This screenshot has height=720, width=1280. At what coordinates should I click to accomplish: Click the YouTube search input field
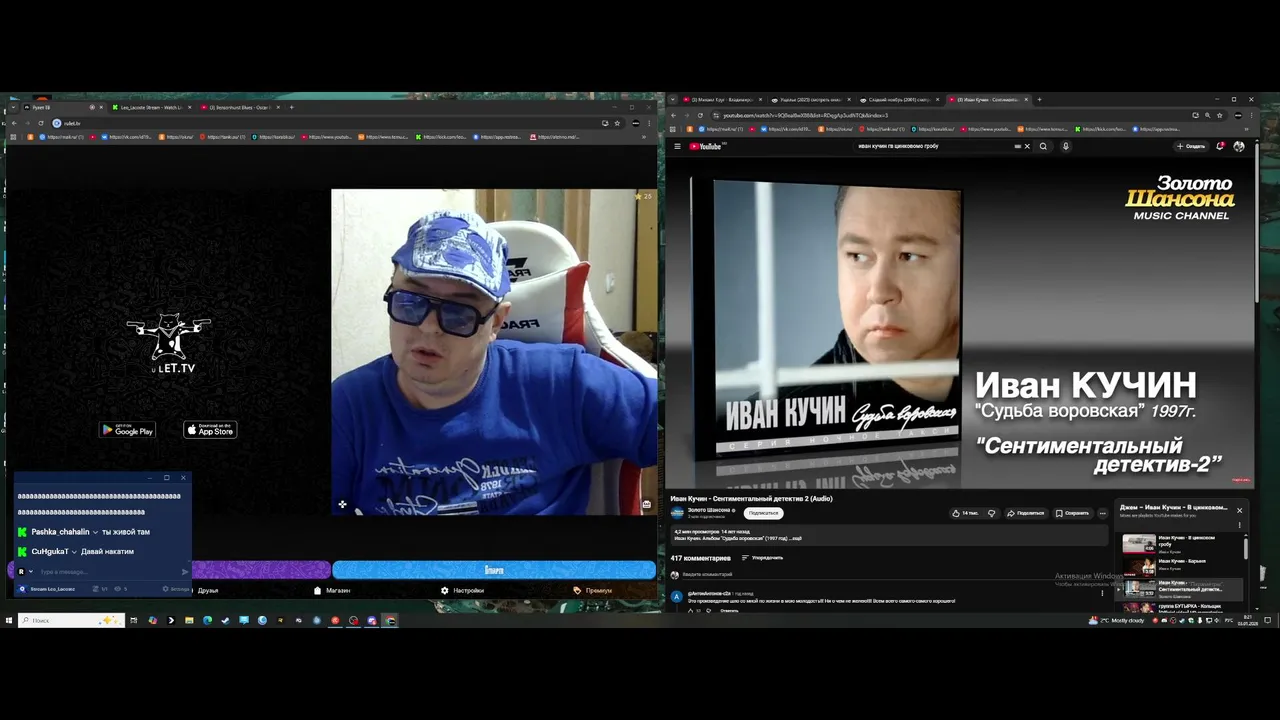point(933,146)
